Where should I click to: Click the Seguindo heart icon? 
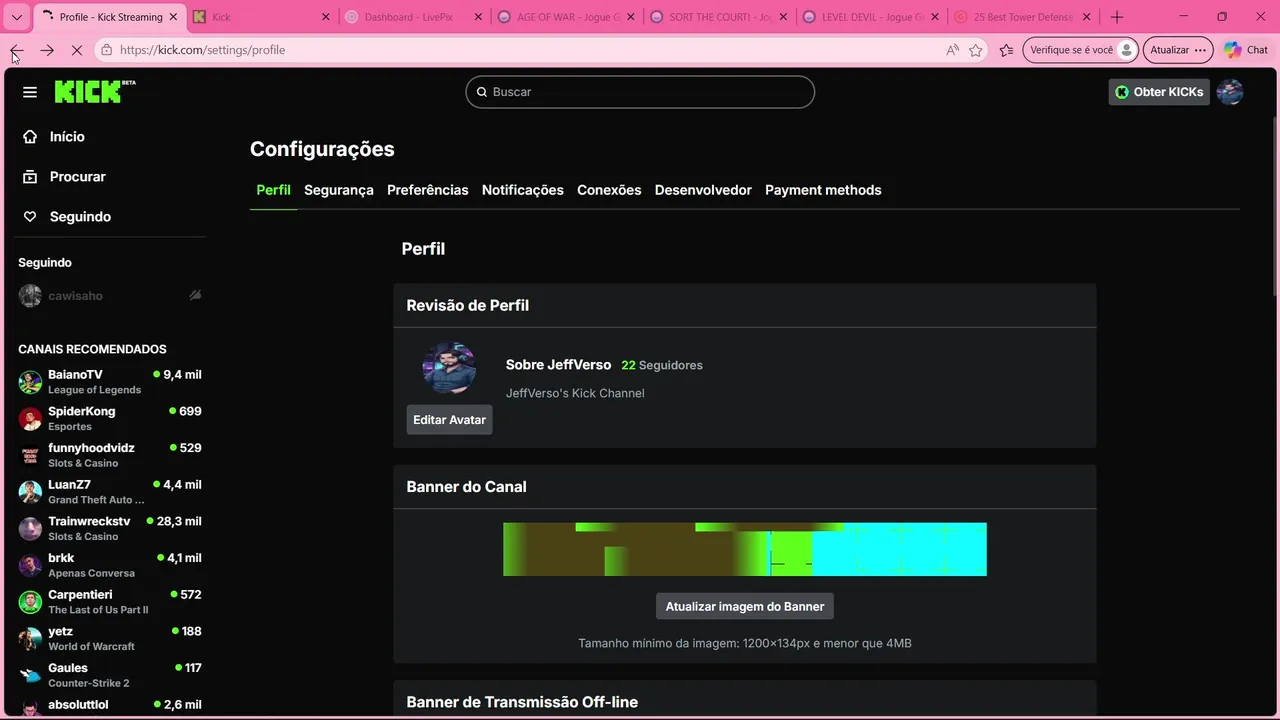pyautogui.click(x=30, y=217)
